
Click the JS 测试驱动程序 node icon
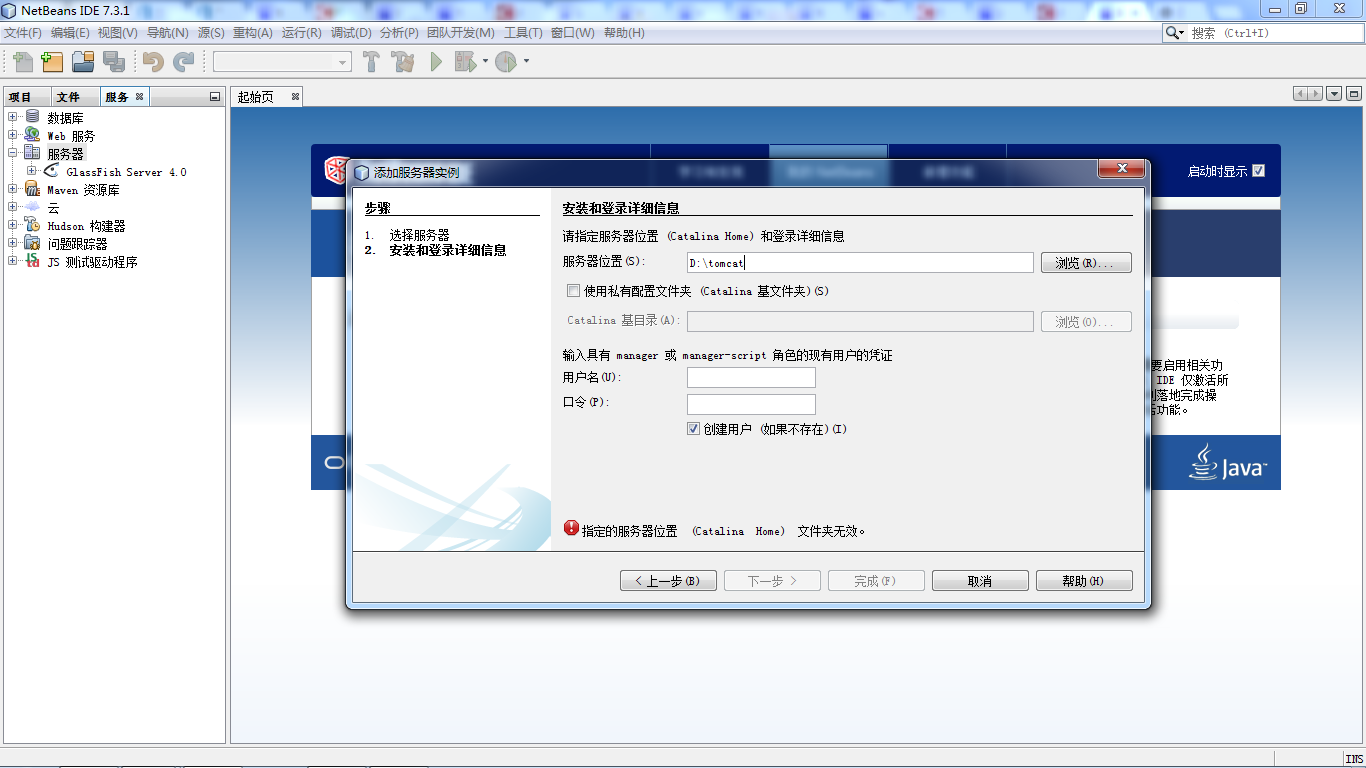coord(32,261)
